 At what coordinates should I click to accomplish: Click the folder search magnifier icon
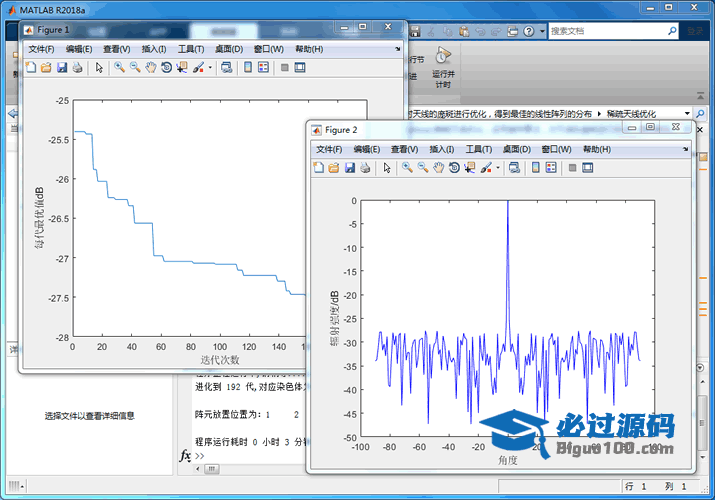pyautogui.click(x=700, y=113)
